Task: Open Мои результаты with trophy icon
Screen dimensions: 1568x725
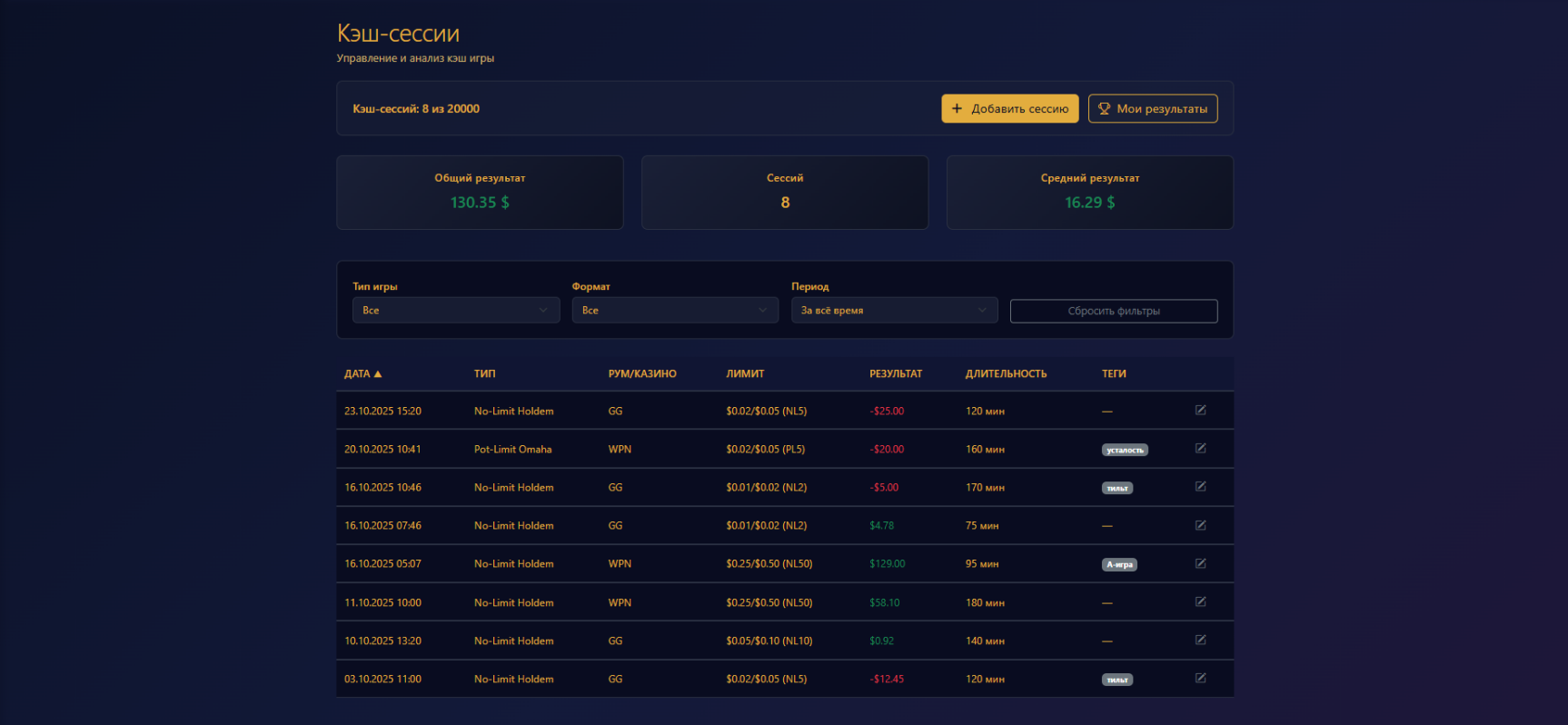Action: tap(1152, 109)
